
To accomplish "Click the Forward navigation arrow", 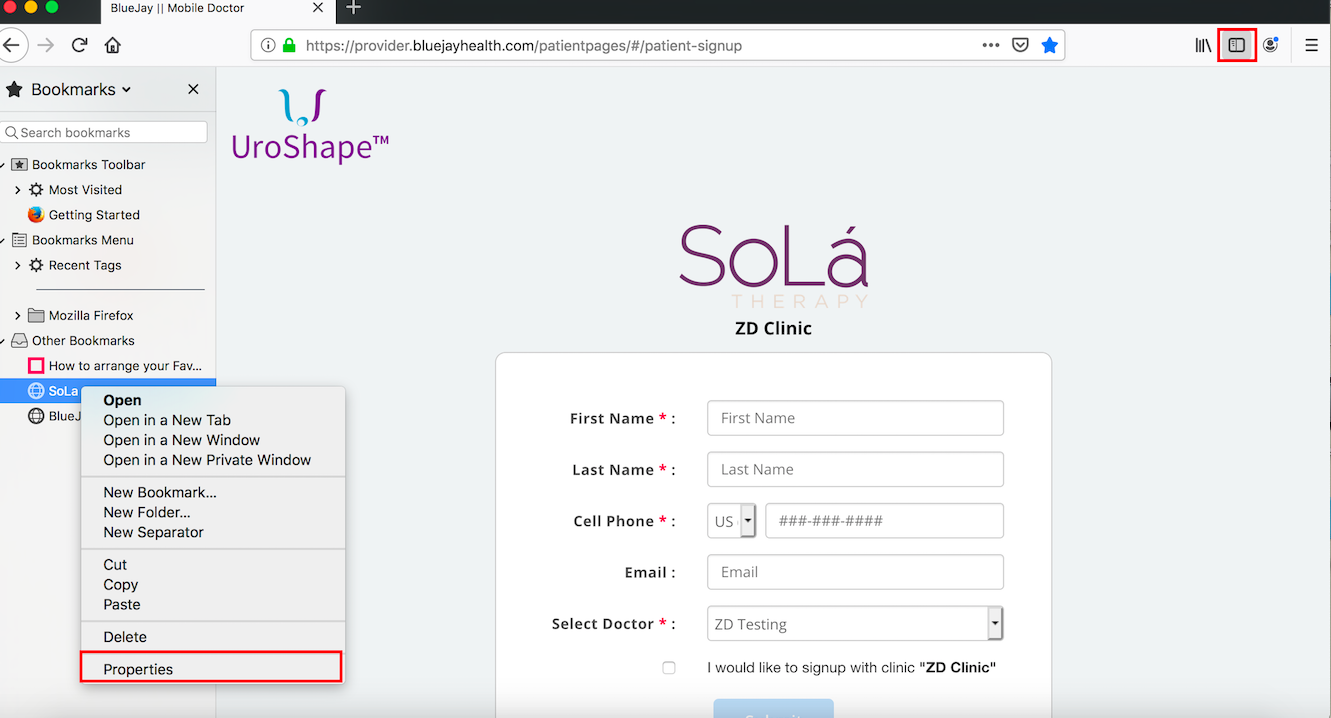I will pyautogui.click(x=45, y=45).
